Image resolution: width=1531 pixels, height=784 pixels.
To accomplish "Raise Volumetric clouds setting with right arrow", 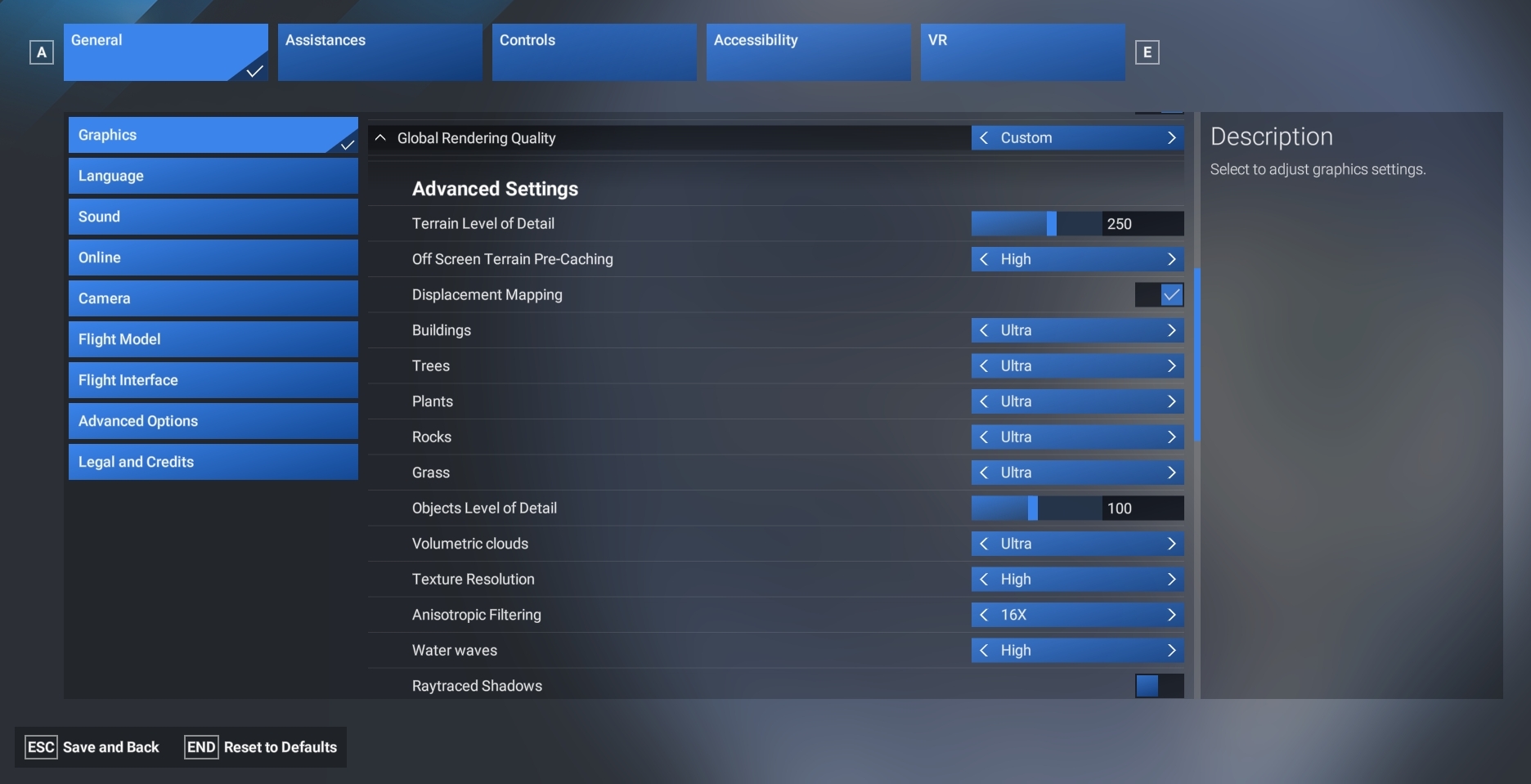I will [1172, 544].
